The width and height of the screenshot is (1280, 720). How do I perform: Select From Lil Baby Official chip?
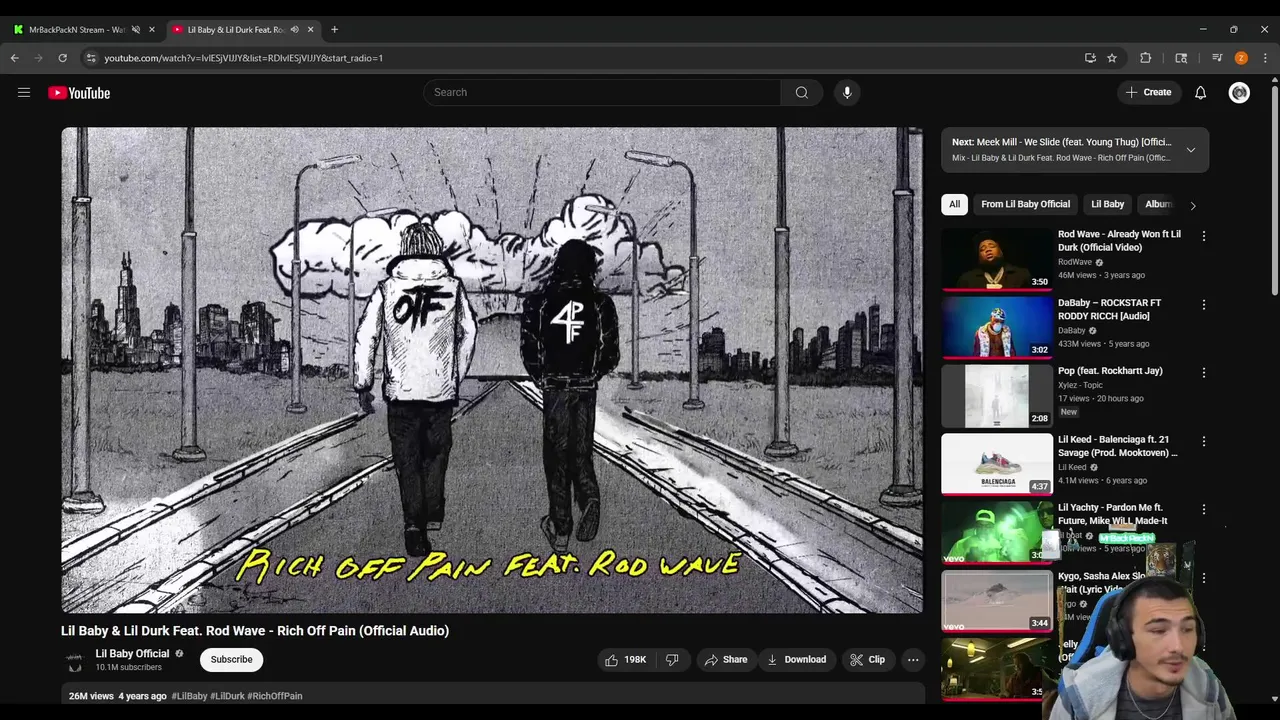pyautogui.click(x=1025, y=204)
